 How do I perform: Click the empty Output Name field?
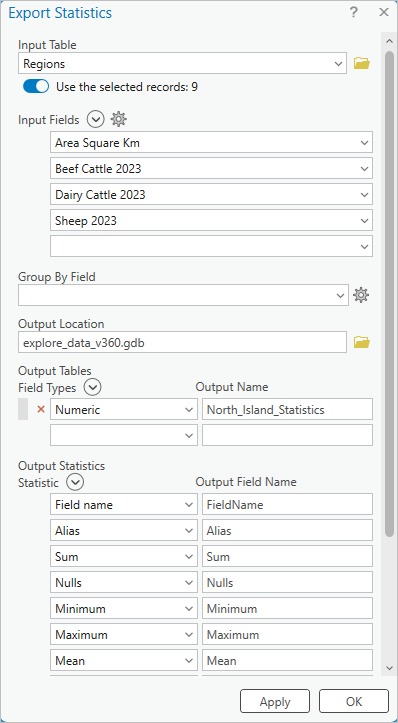pos(287,435)
